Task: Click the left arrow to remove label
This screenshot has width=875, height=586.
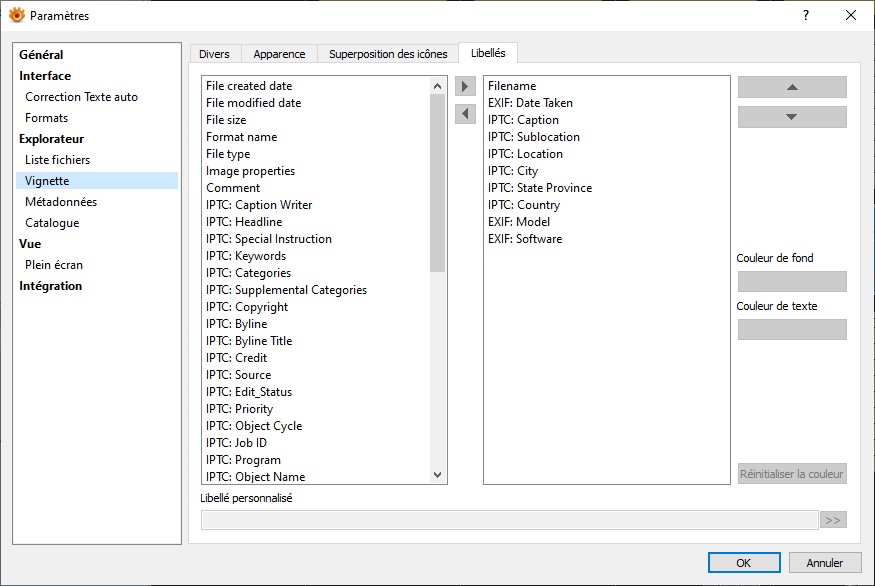Action: 465,114
